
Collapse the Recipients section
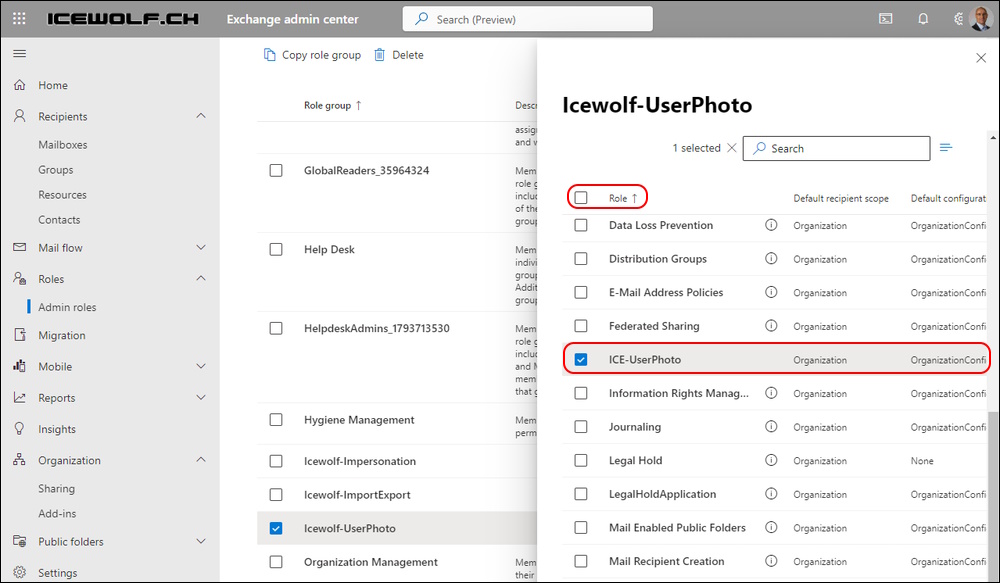click(201, 116)
